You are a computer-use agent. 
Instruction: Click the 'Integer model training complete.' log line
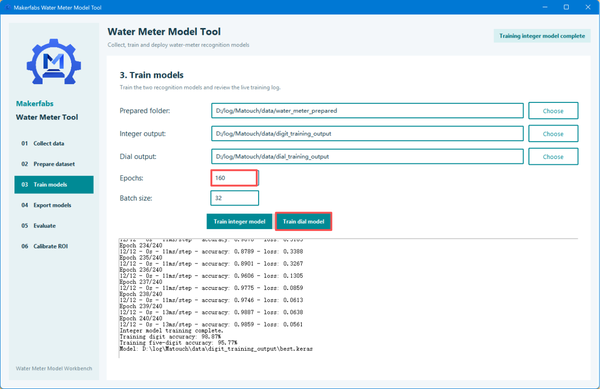171,330
